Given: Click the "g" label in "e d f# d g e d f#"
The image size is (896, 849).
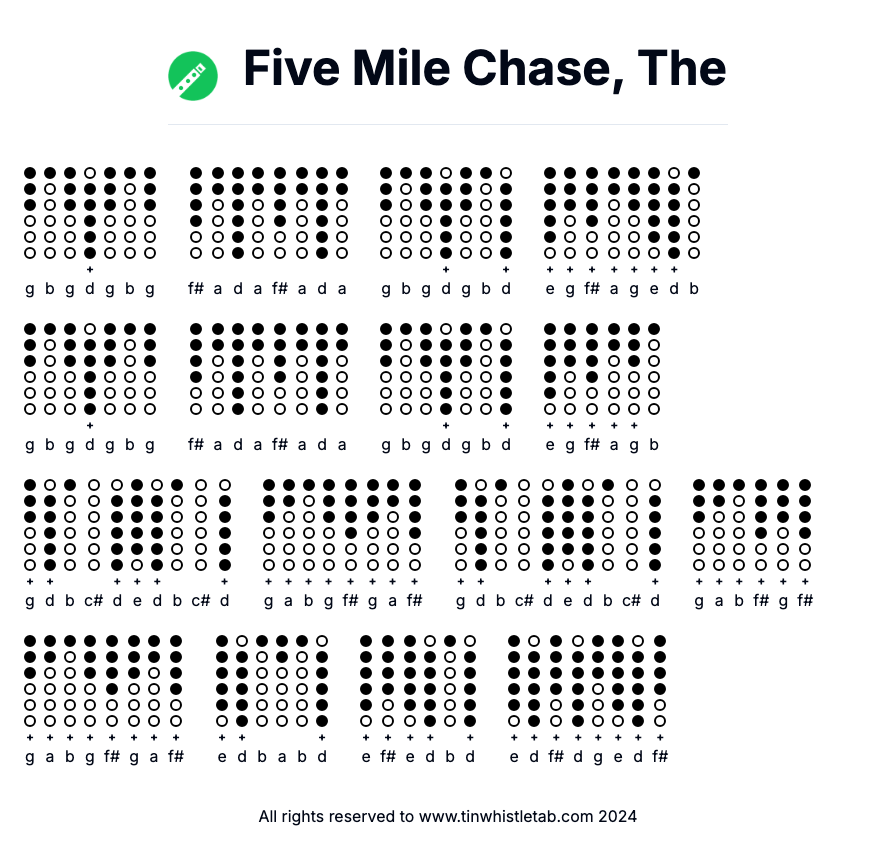Looking at the screenshot, I should tap(598, 756).
